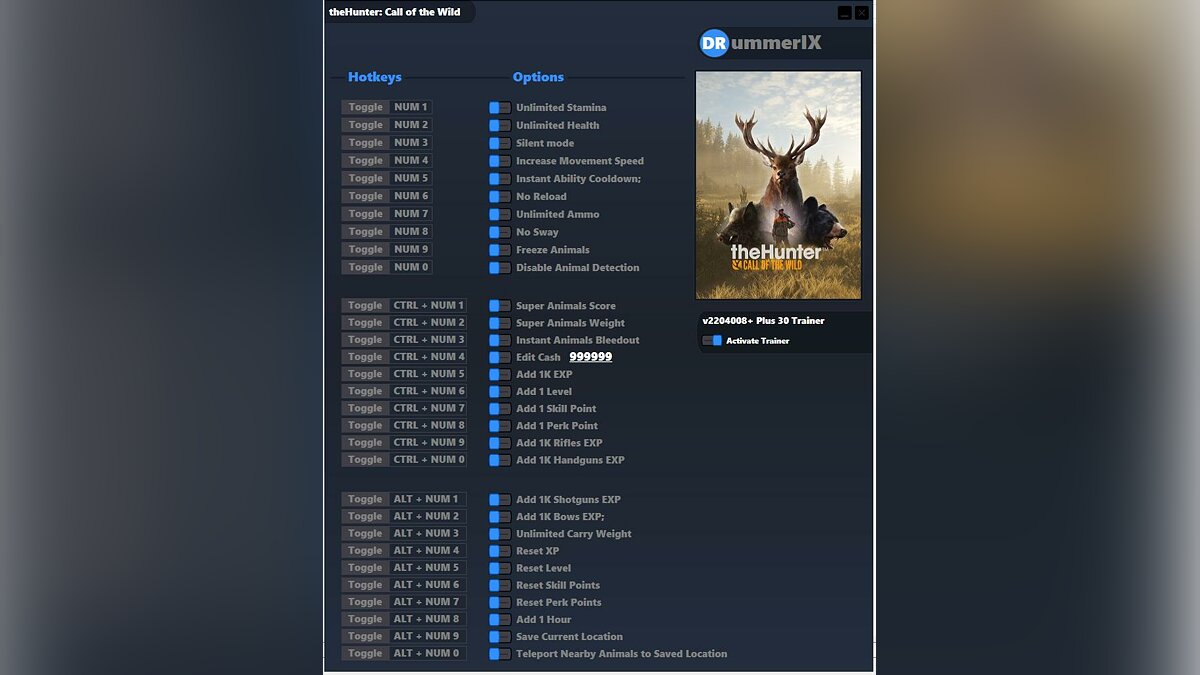This screenshot has width=1200, height=675.
Task: Select the ALT + NUM 0 hotkey field
Action: pyautogui.click(x=427, y=654)
